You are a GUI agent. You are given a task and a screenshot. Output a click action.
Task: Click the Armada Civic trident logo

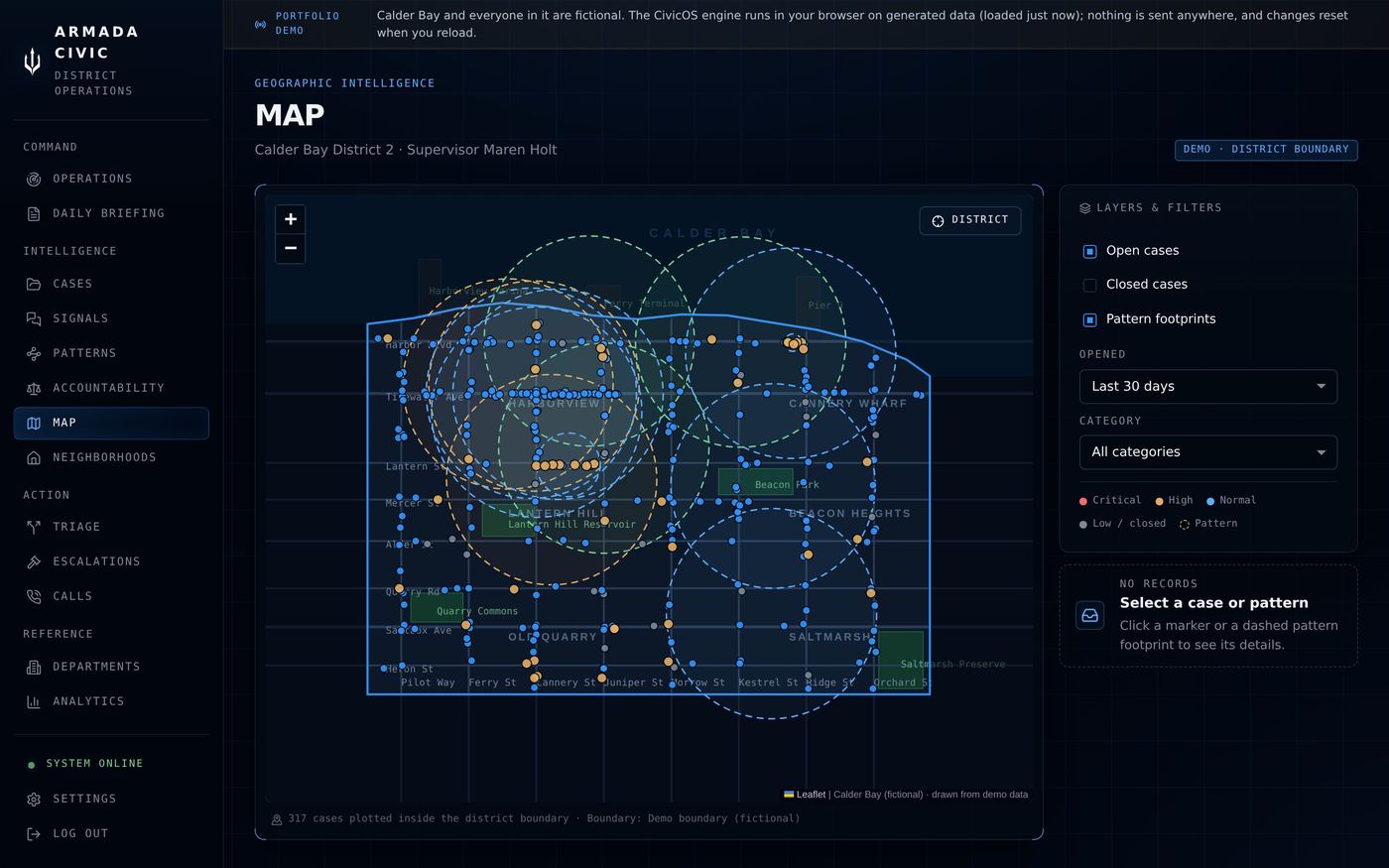pyautogui.click(x=33, y=62)
